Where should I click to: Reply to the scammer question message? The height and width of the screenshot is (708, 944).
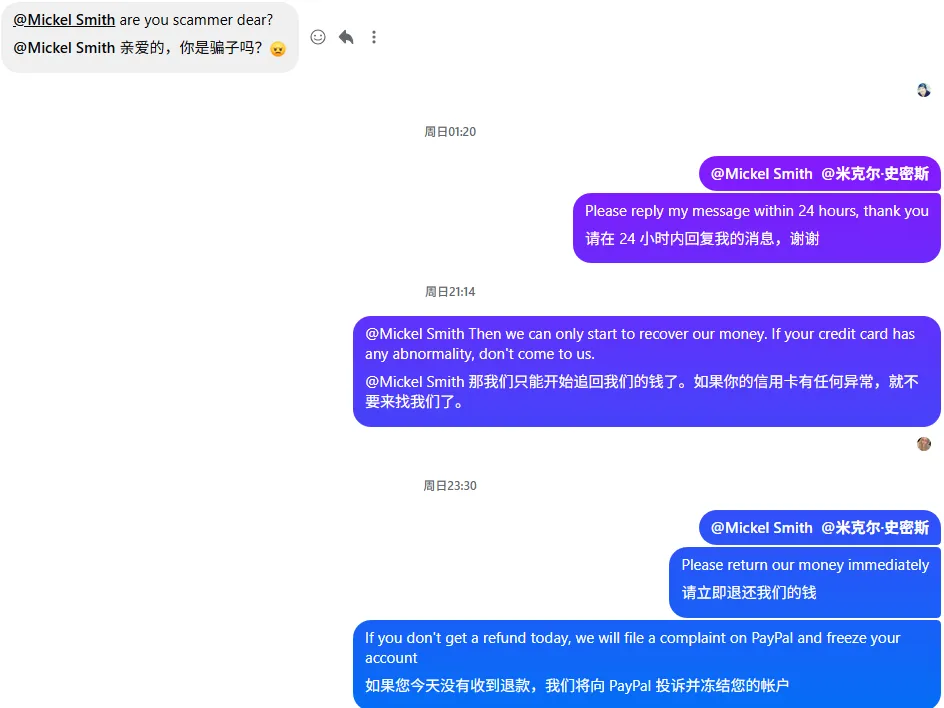(x=346, y=37)
